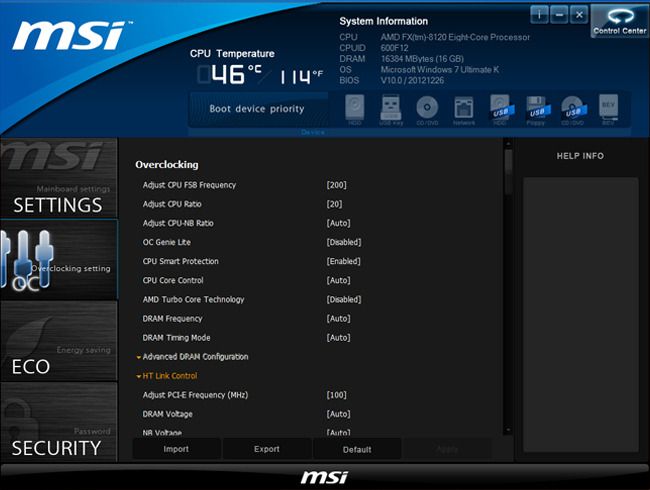This screenshot has width=650, height=490.
Task: Select the Adjust CPU FSB Frequency label
Action: (x=189, y=185)
